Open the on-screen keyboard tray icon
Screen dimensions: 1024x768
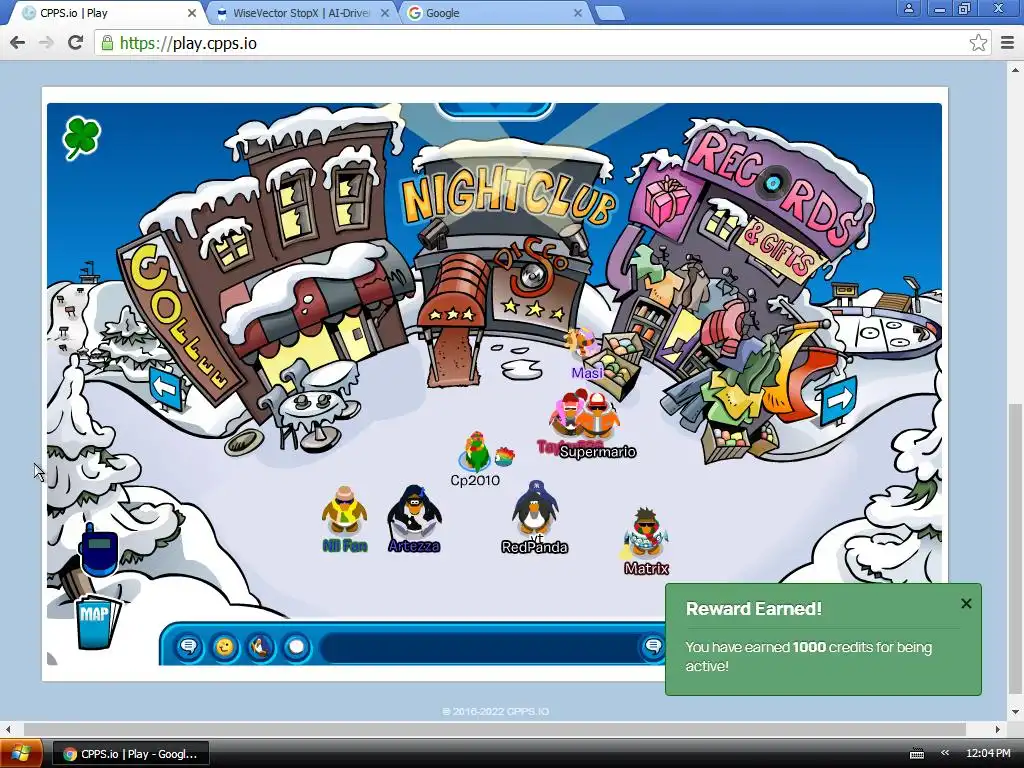917,754
